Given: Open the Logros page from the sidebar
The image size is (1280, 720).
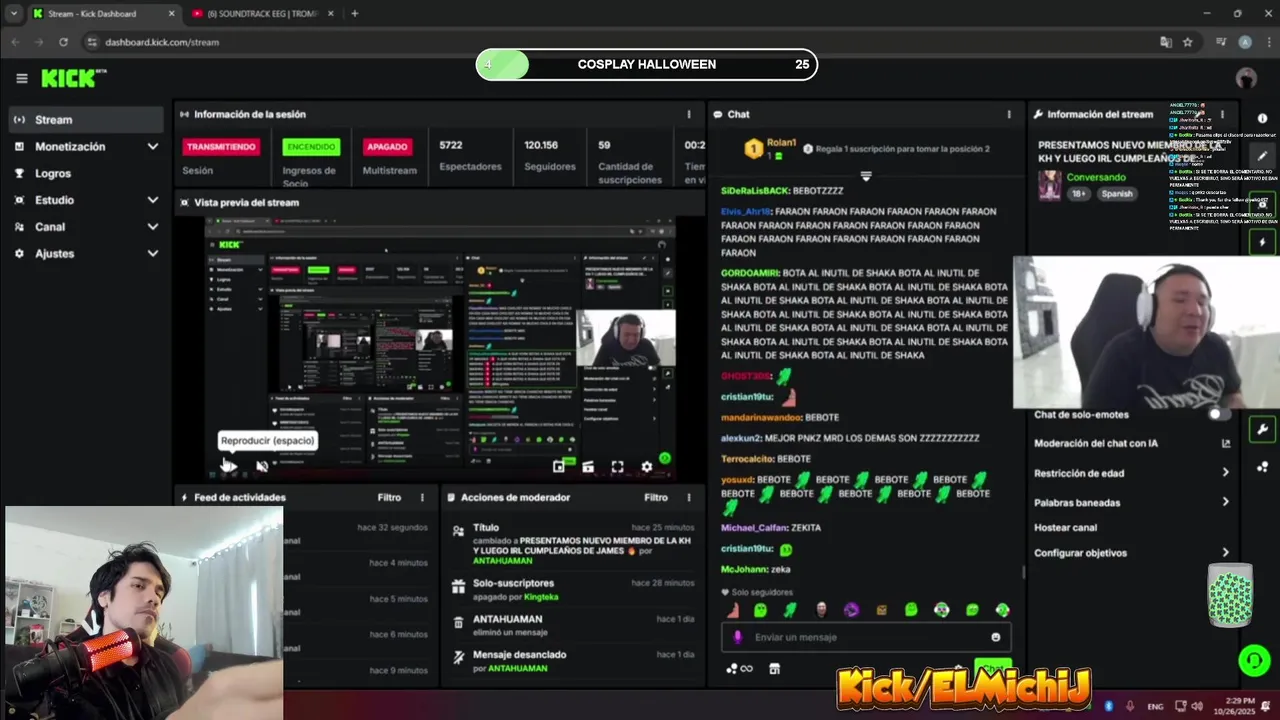Looking at the screenshot, I should pos(85,173).
